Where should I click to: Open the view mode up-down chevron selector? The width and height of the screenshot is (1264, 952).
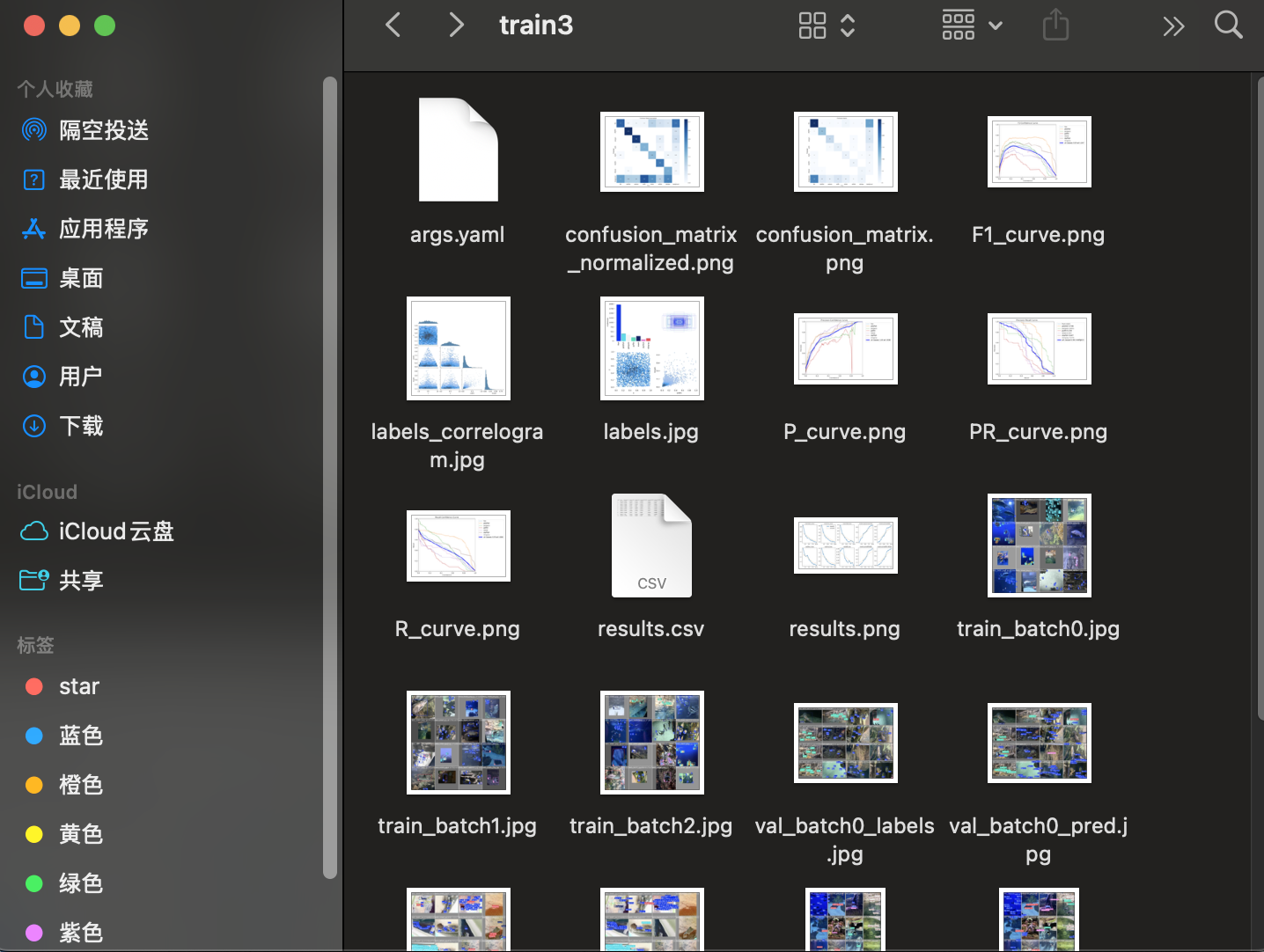click(x=847, y=26)
